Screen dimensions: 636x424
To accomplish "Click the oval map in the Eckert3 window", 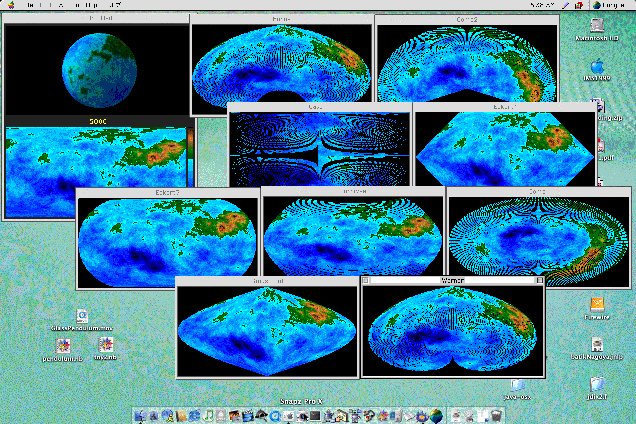I will pyautogui.click(x=167, y=243).
